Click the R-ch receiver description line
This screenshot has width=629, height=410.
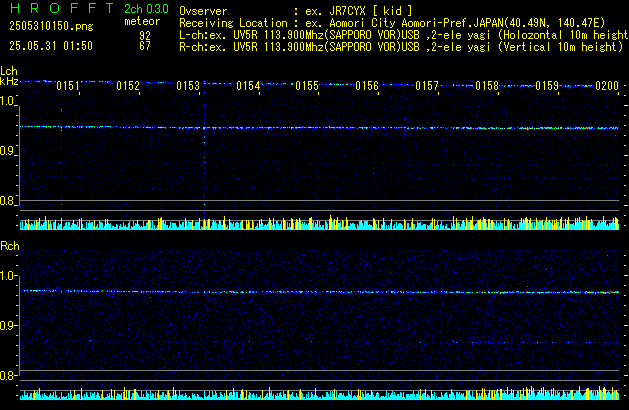(x=401, y=47)
